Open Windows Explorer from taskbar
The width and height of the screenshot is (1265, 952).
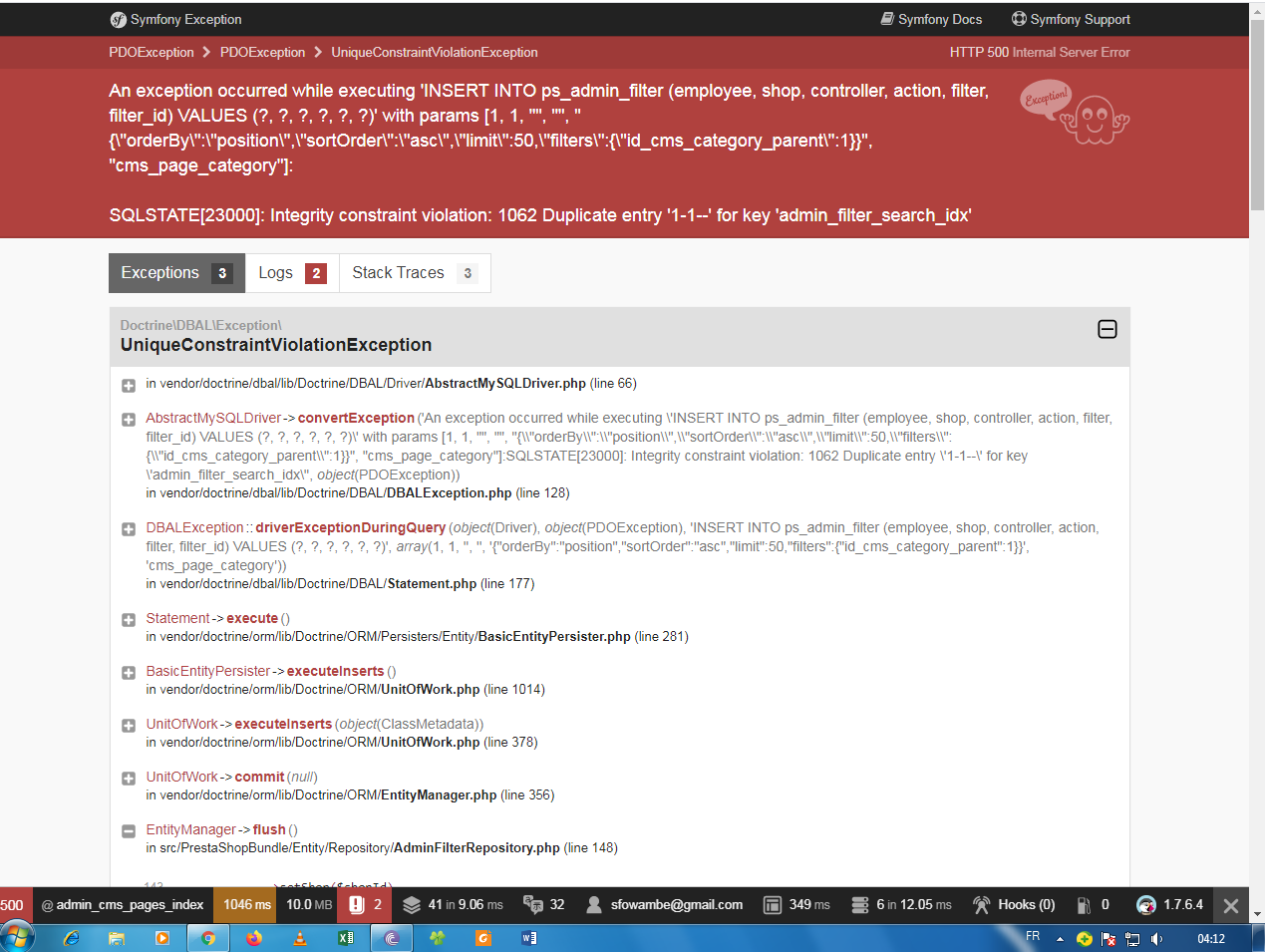pos(117,938)
